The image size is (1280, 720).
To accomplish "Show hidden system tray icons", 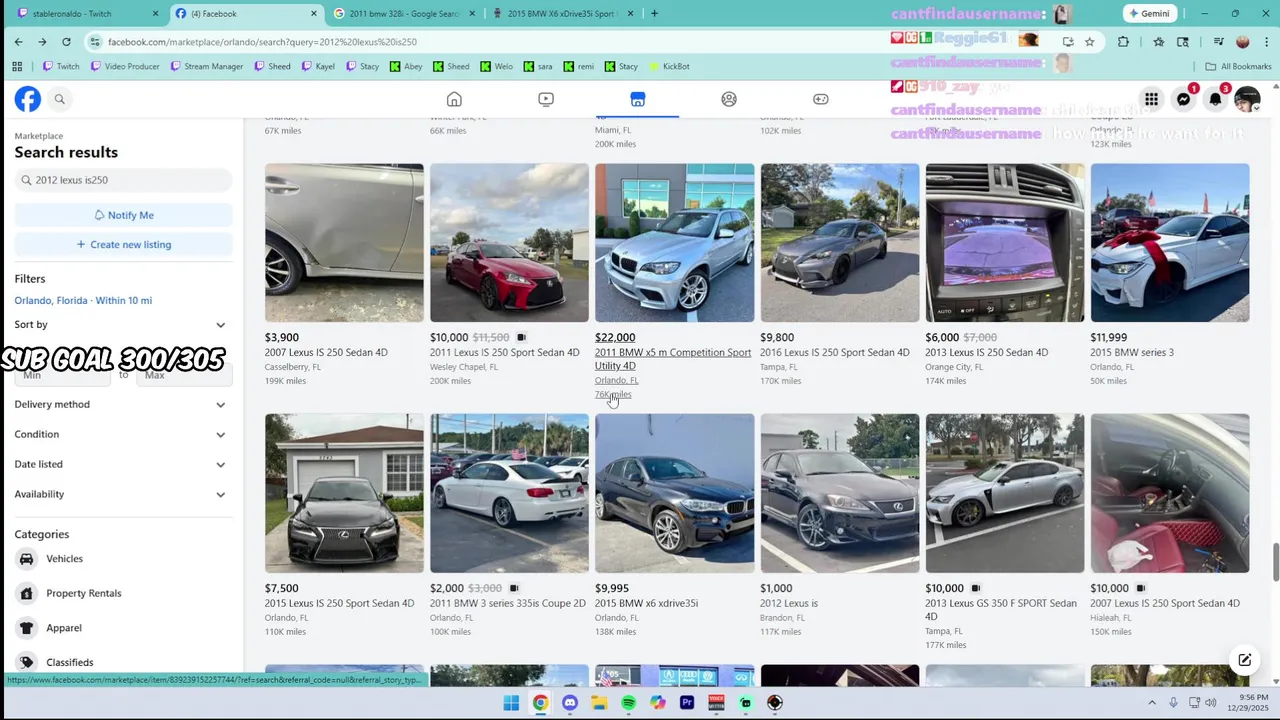I will click(1152, 703).
